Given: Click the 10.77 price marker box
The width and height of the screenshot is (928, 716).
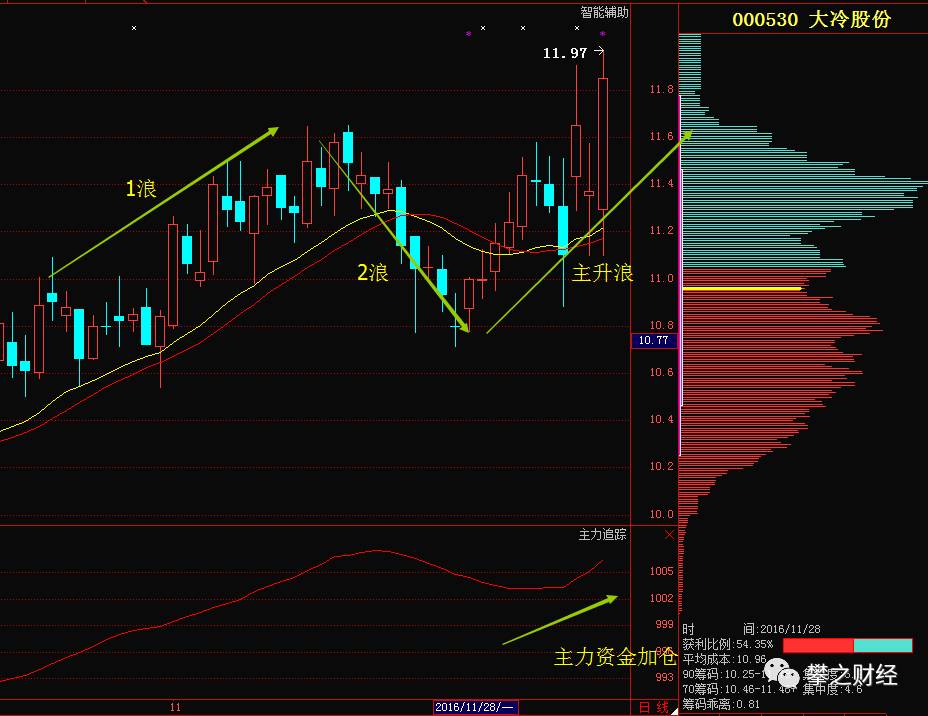Looking at the screenshot, I should (653, 340).
